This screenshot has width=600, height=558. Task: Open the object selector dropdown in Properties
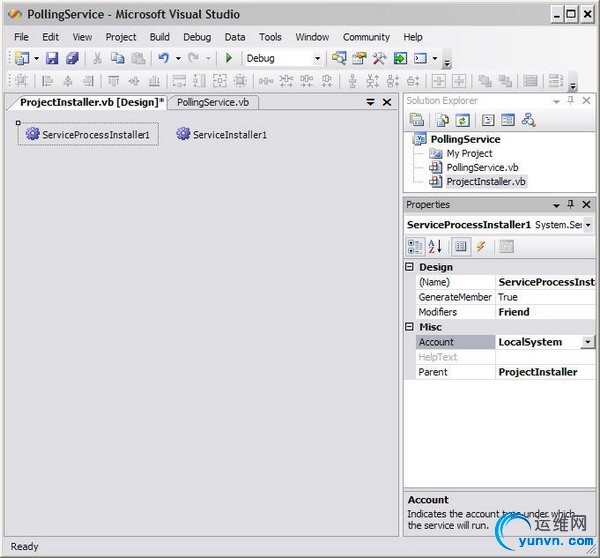tap(588, 225)
